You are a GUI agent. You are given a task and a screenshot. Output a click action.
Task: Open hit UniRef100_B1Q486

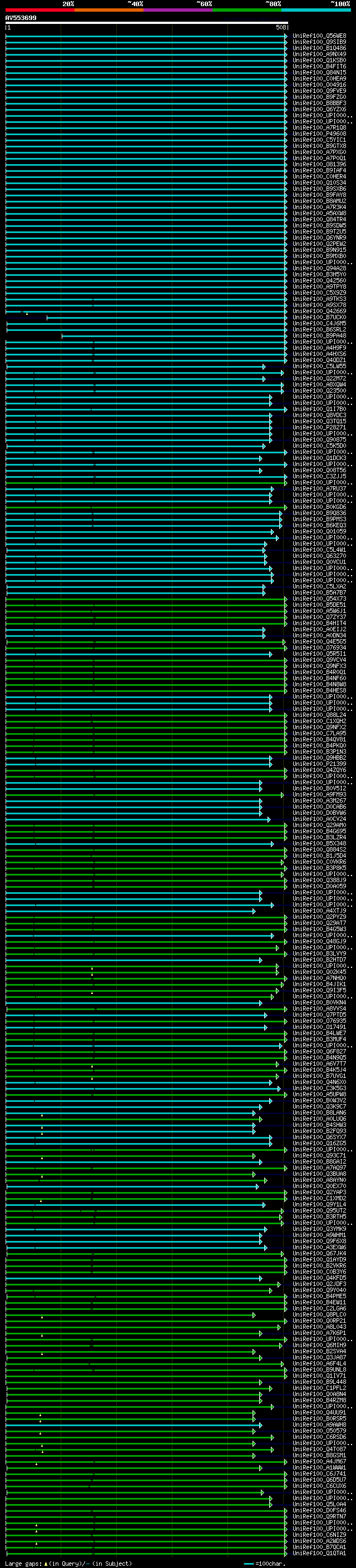[319, 48]
